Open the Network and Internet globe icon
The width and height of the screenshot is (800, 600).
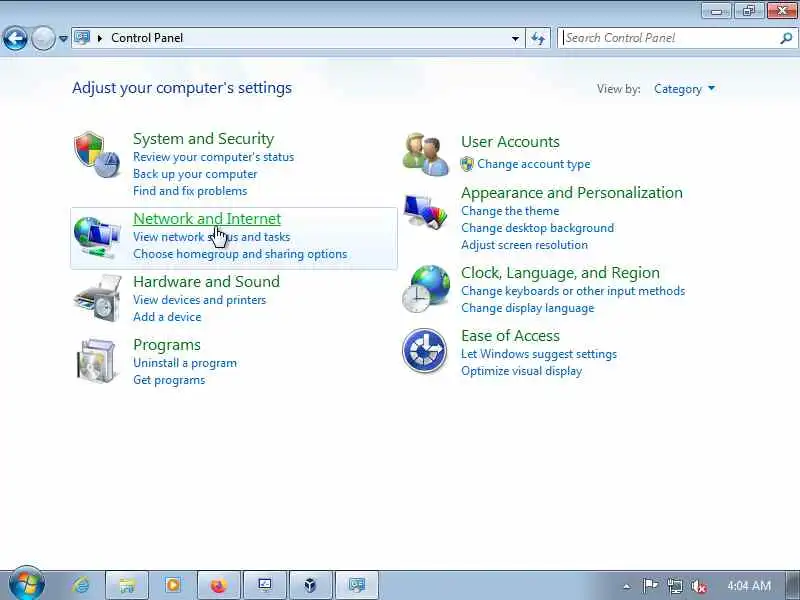(x=96, y=238)
